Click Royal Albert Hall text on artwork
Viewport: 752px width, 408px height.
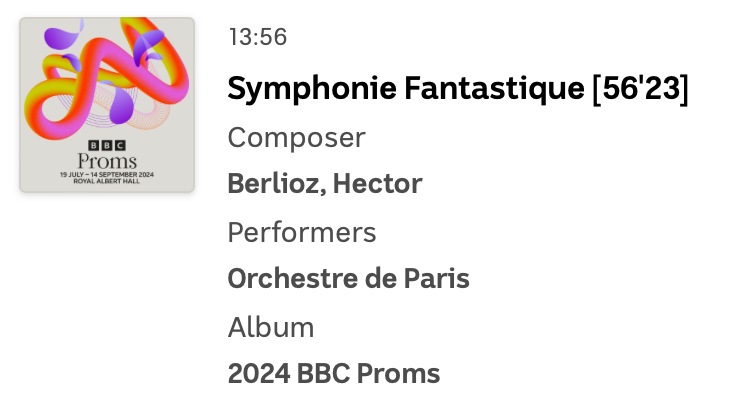(x=107, y=182)
